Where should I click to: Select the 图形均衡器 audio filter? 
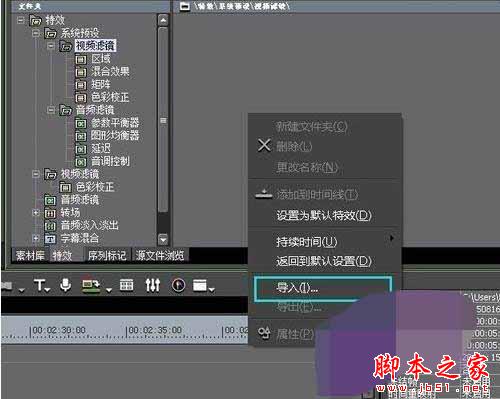(x=115, y=136)
